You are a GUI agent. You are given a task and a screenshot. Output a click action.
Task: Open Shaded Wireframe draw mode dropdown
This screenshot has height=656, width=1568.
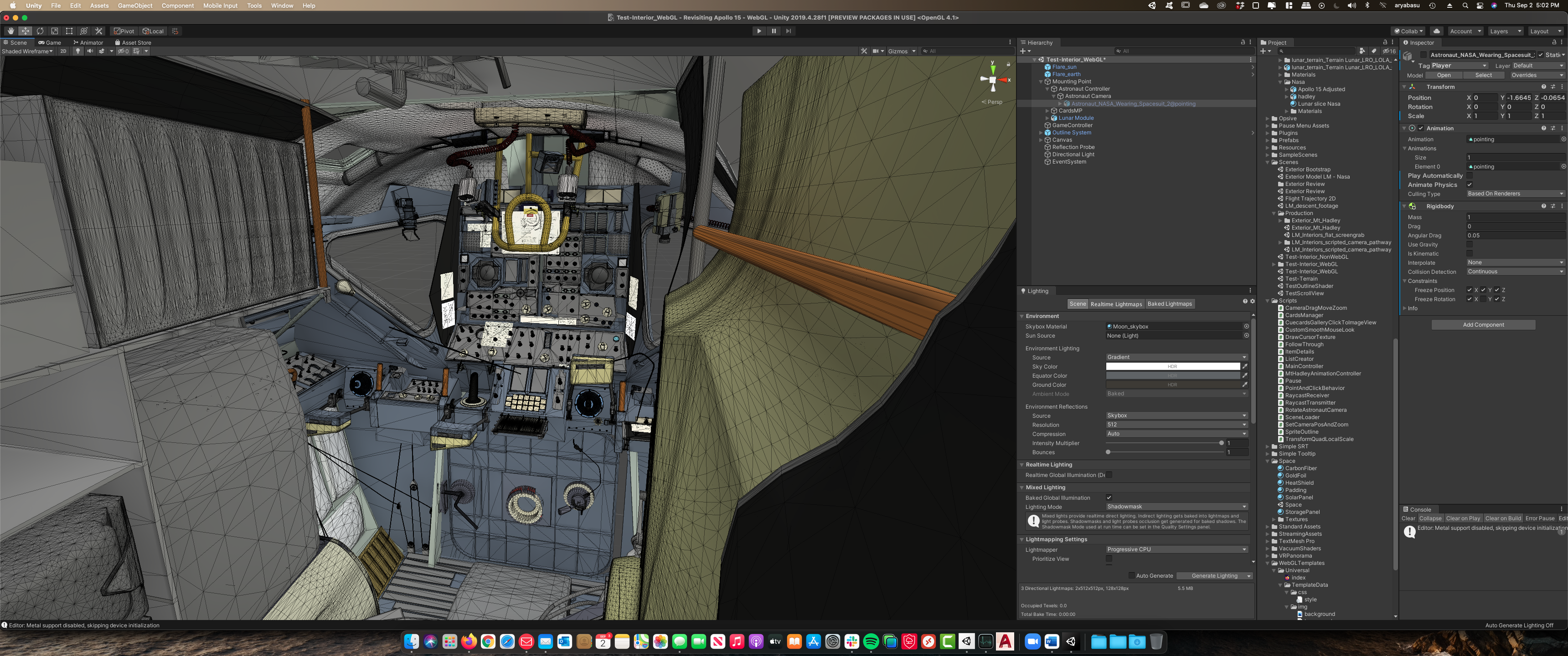point(28,51)
